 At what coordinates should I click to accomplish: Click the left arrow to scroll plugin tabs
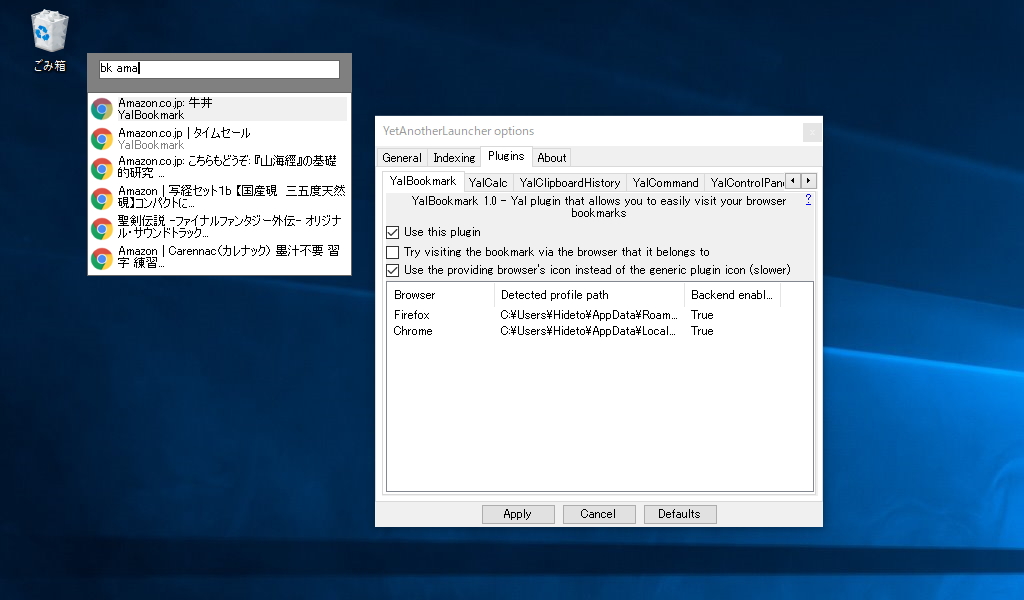tap(791, 181)
